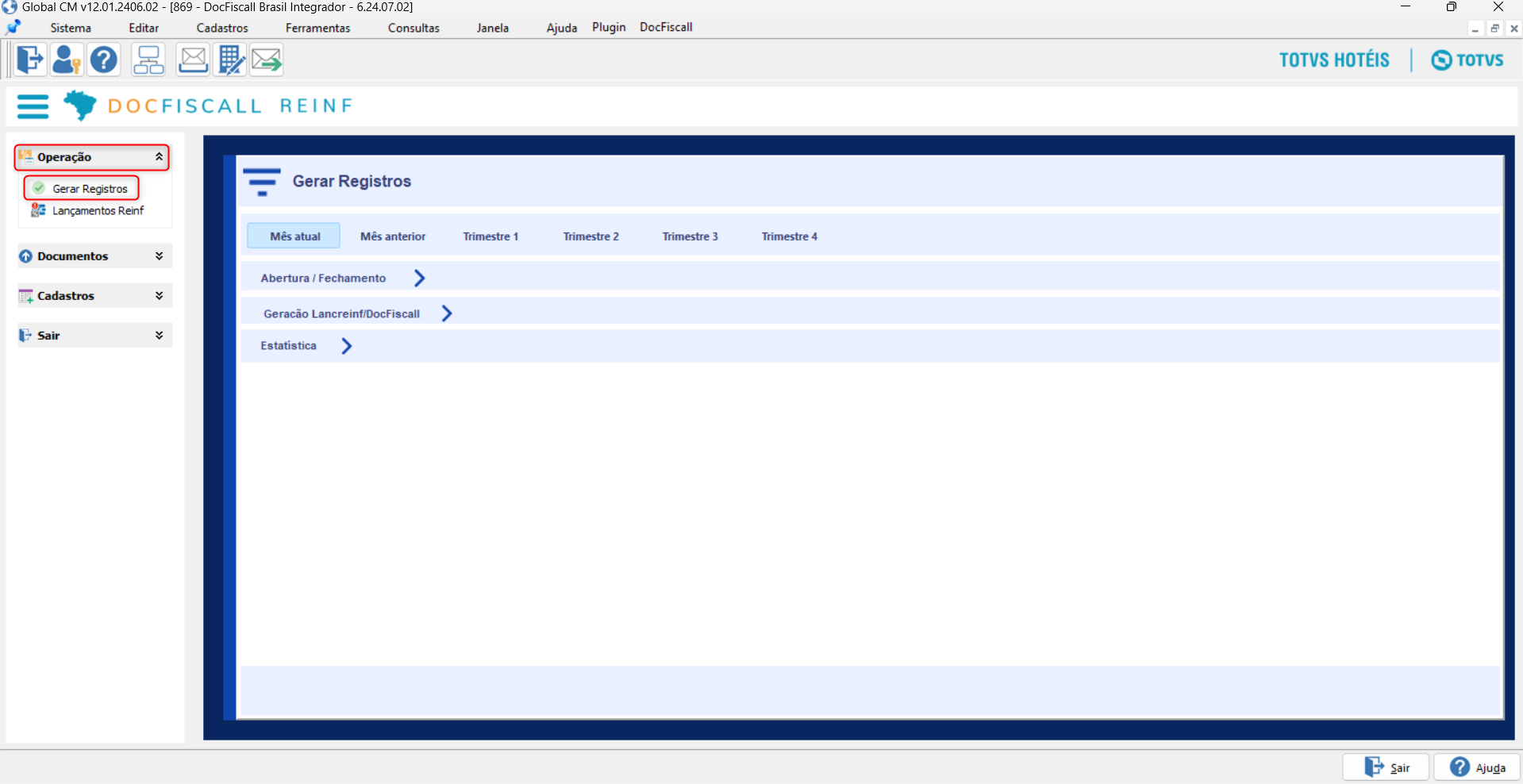Image resolution: width=1523 pixels, height=784 pixels.
Task: Open the Cadastros menu in menu bar
Action: click(222, 28)
